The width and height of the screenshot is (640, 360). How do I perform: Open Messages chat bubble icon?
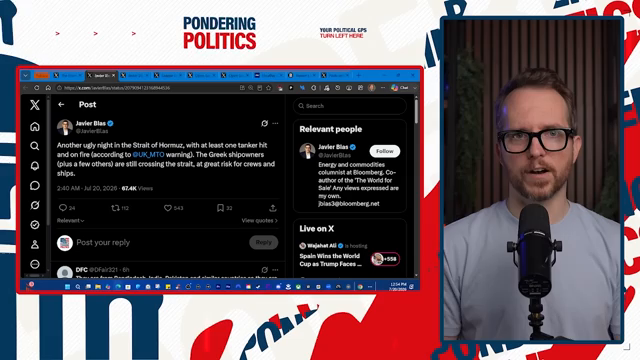click(35, 185)
